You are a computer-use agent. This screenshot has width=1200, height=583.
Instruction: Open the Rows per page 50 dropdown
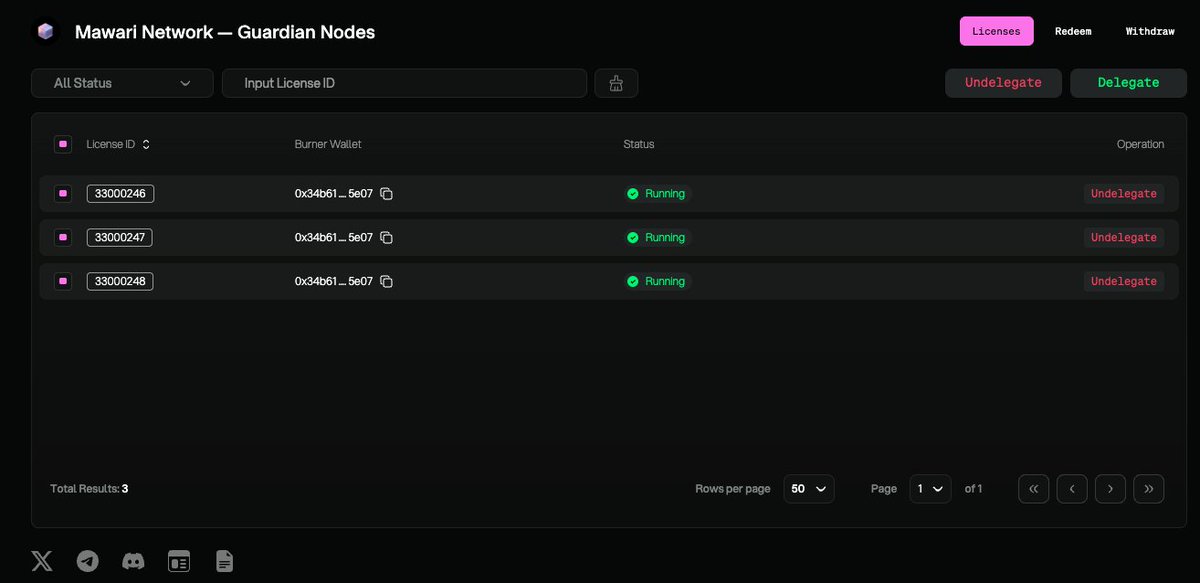809,489
